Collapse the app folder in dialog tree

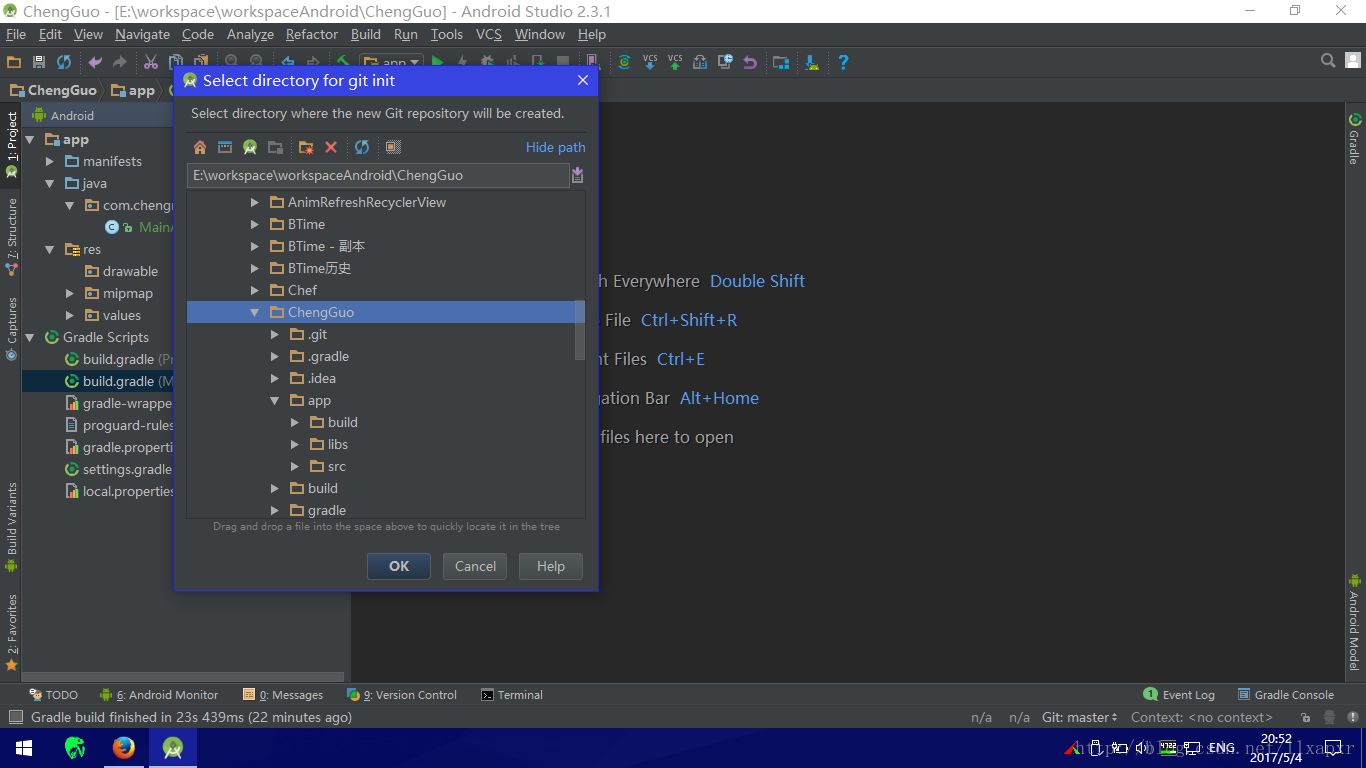pyautogui.click(x=275, y=400)
